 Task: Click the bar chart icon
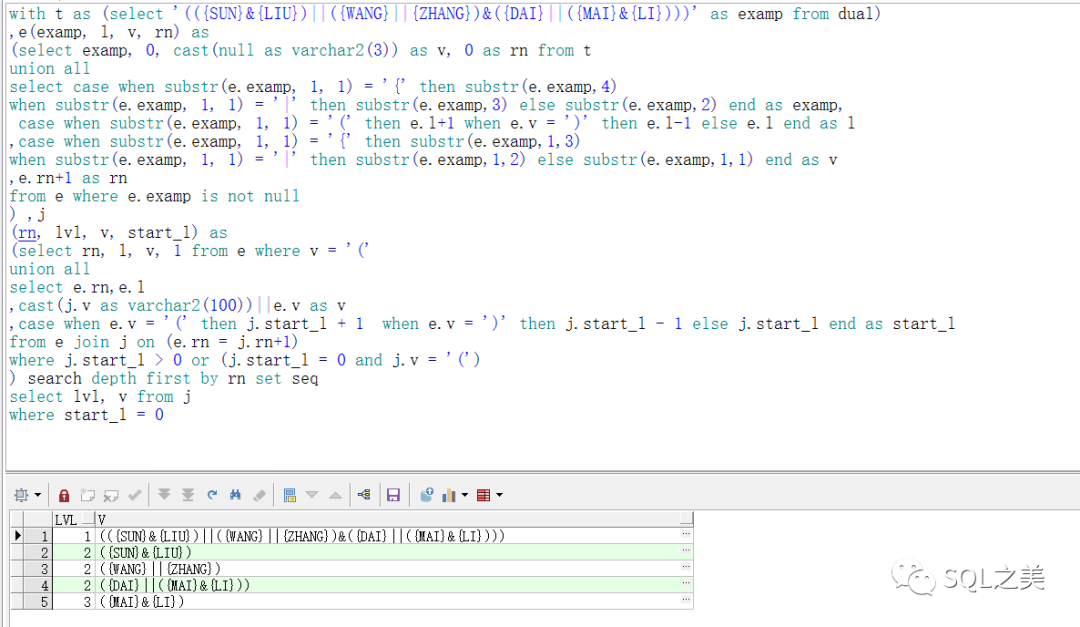pyautogui.click(x=450, y=495)
